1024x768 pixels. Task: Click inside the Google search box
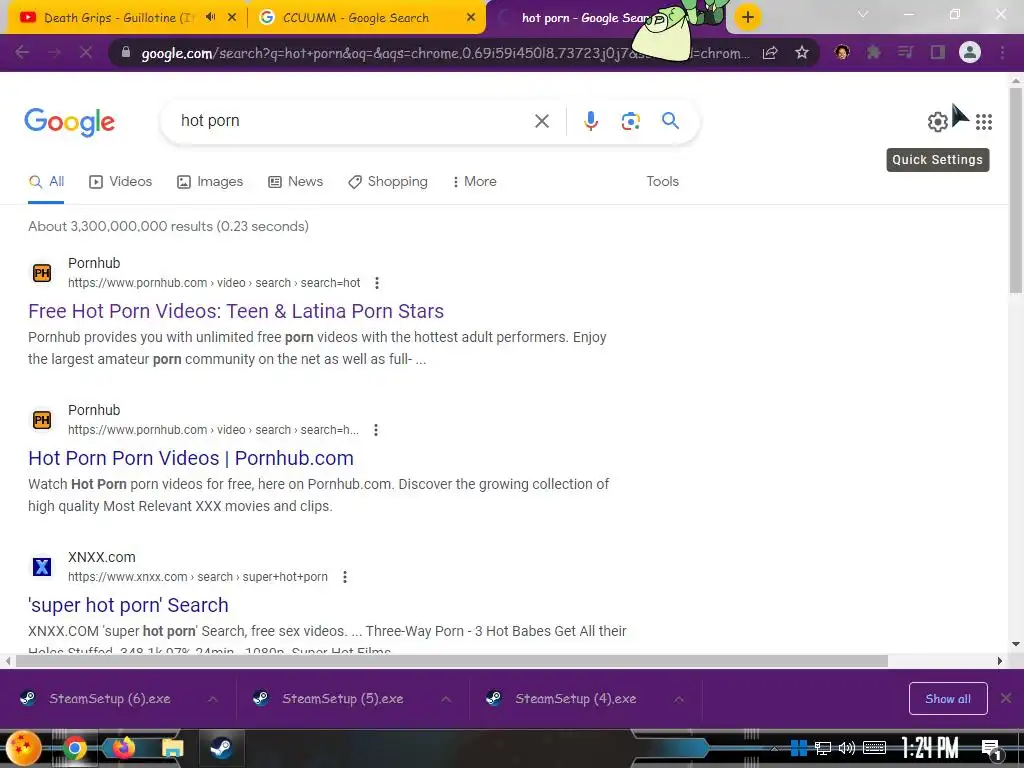[353, 121]
